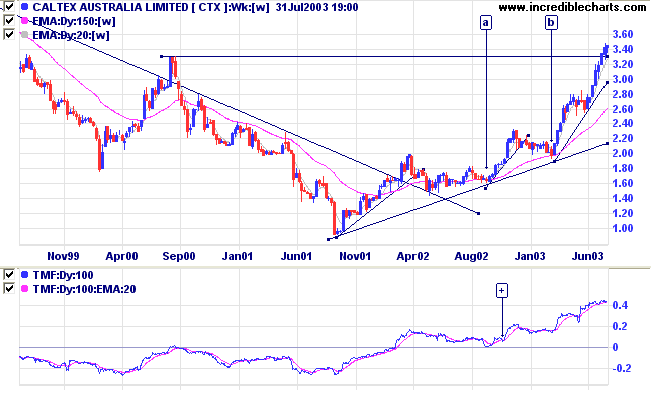The image size is (651, 395).
Task: Select the caption marker labeled a
Action: coord(486,22)
